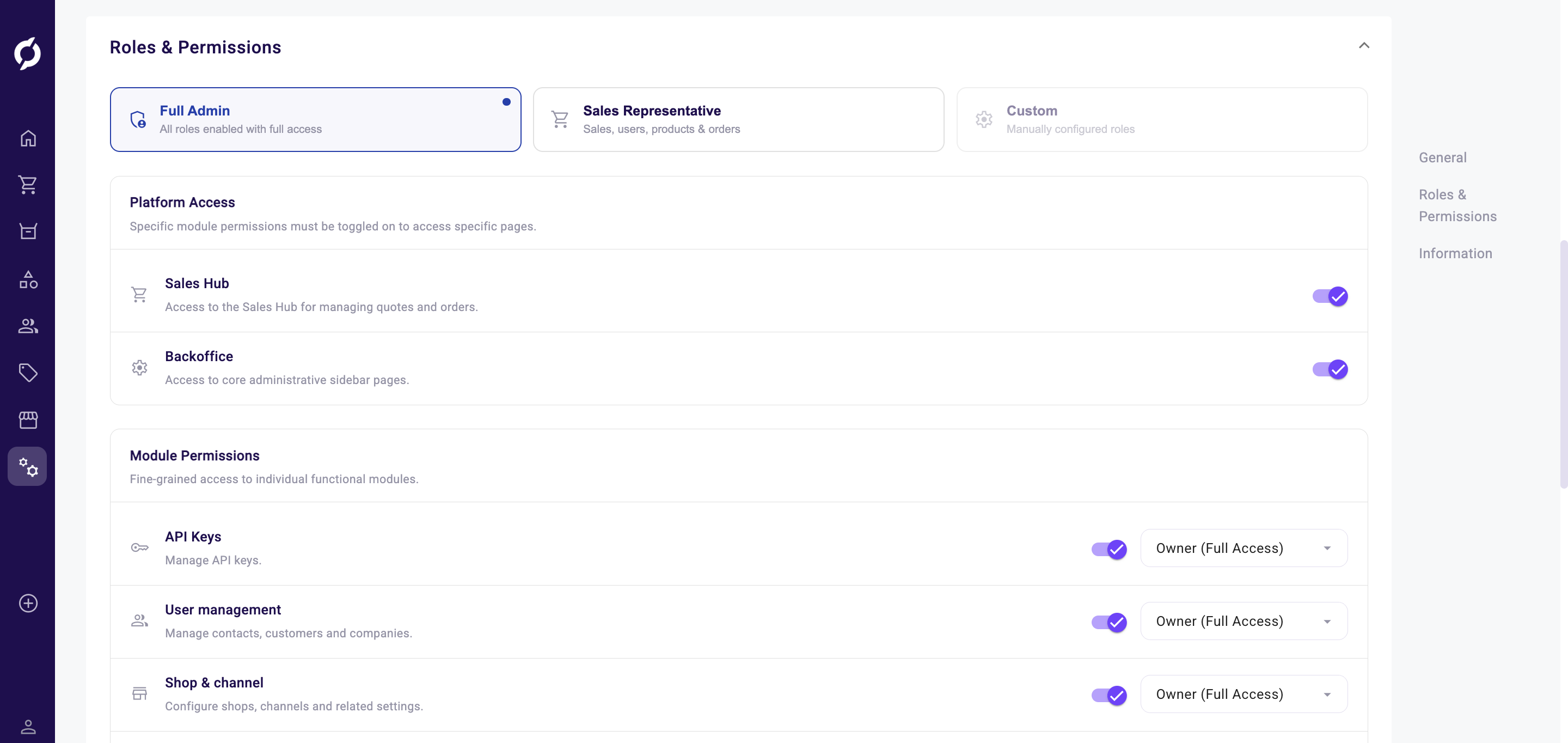The width and height of the screenshot is (1568, 743).
Task: Click the plus circle add icon
Action: pyautogui.click(x=28, y=603)
